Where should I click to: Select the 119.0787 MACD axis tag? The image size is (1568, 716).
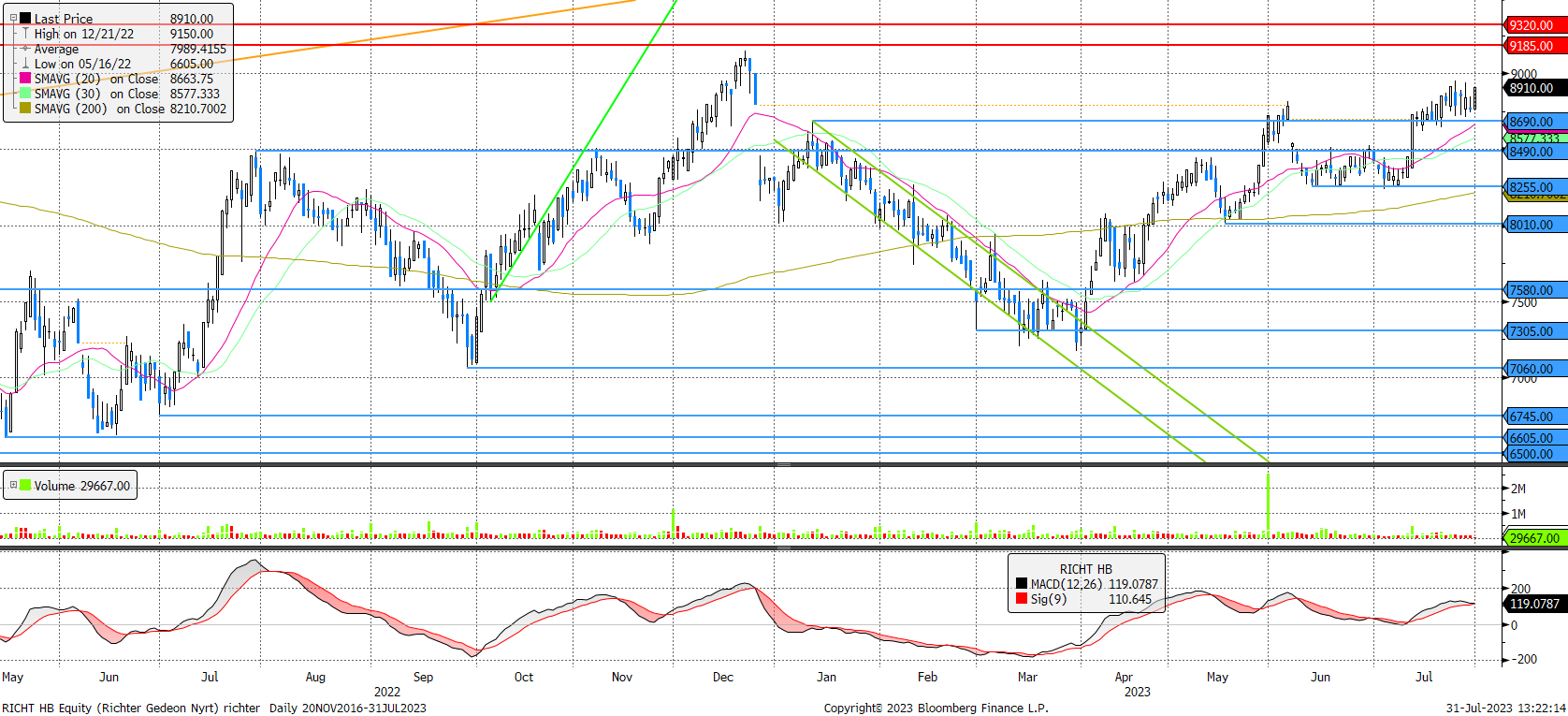coord(1534,604)
